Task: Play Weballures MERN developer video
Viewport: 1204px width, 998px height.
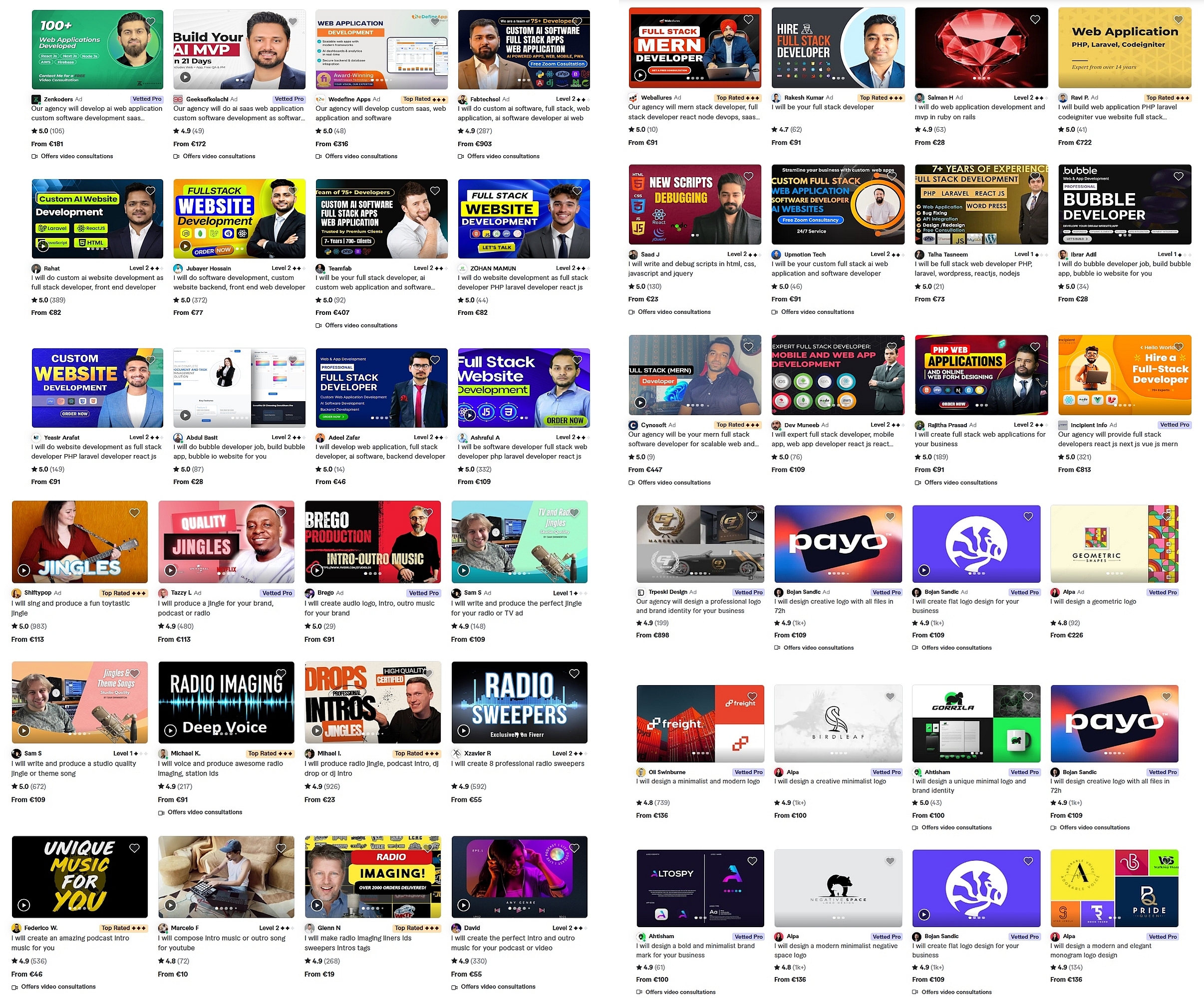Action: click(x=640, y=75)
